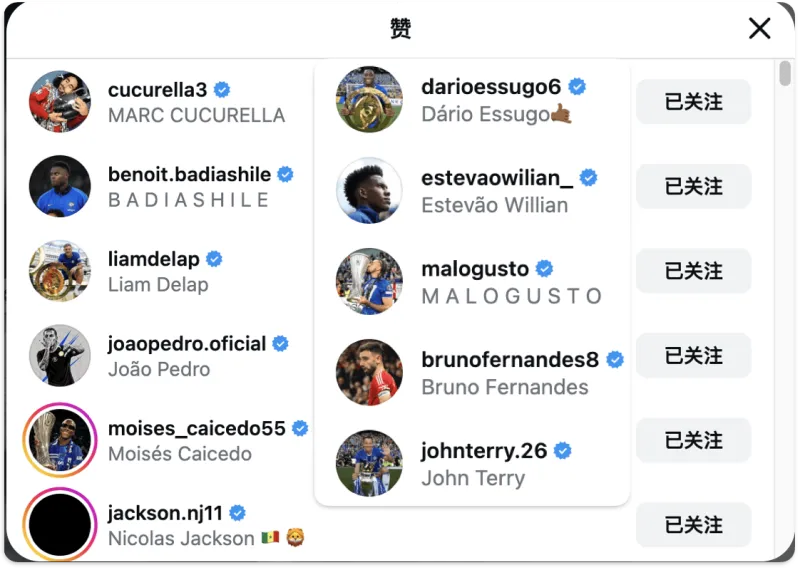View moises_caicedo55's story ring avatar

click(60, 440)
